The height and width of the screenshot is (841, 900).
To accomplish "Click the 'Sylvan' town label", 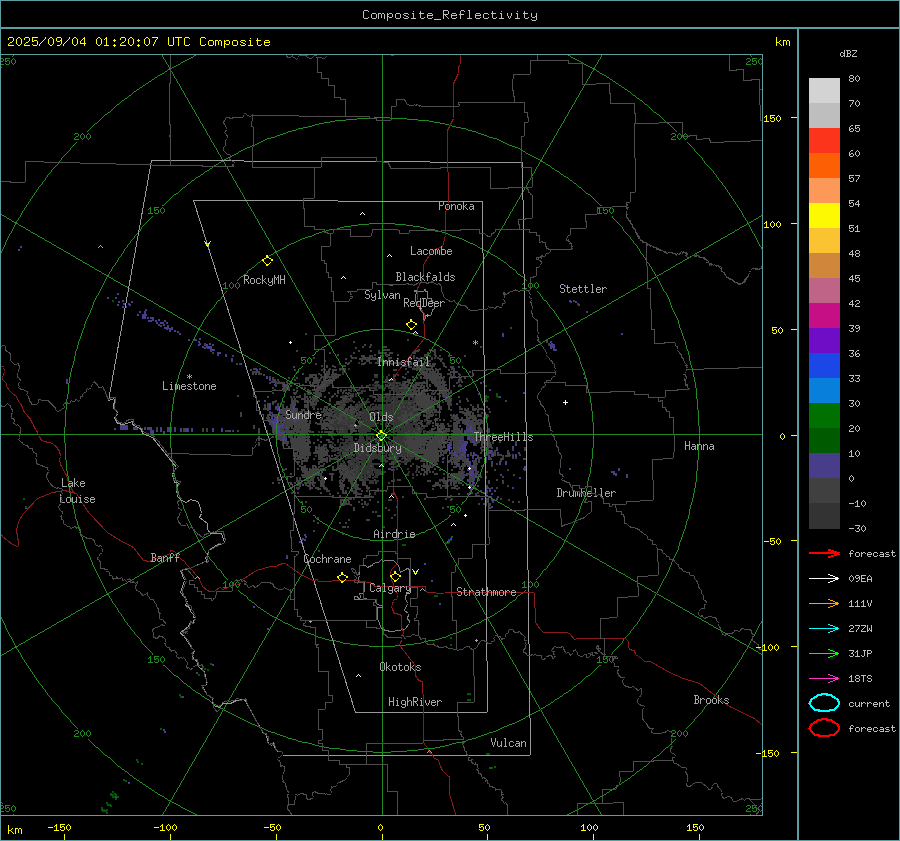I will click(x=382, y=295).
